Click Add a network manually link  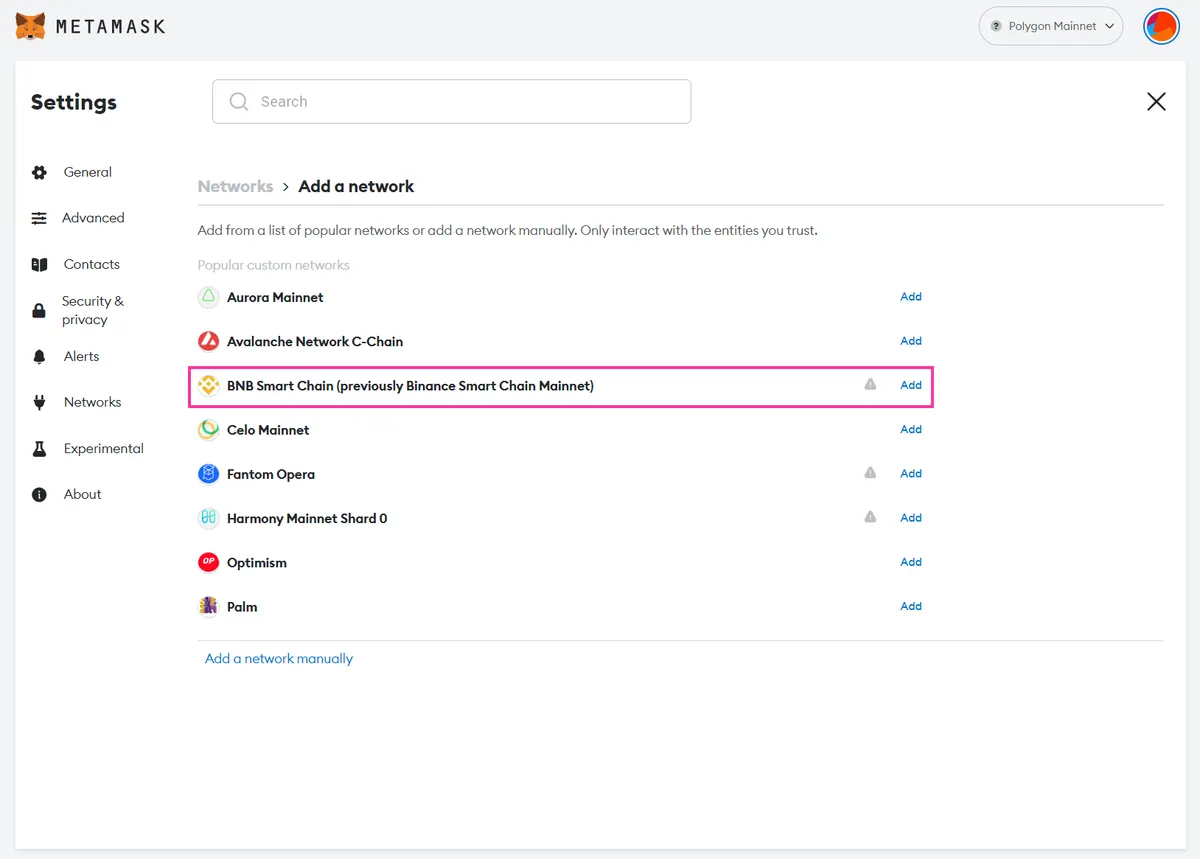pos(279,658)
